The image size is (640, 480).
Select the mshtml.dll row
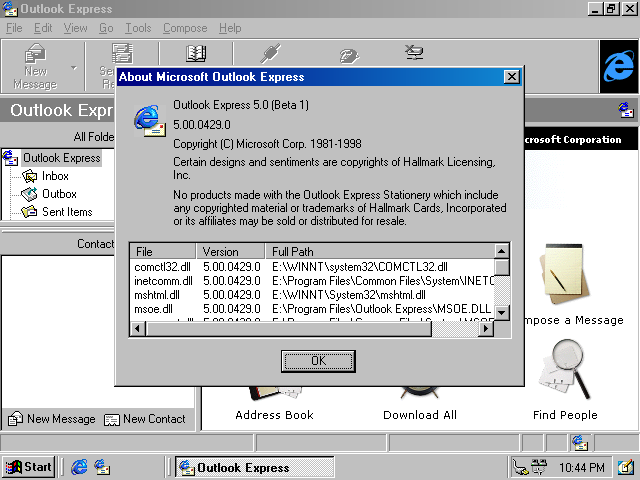coord(312,295)
